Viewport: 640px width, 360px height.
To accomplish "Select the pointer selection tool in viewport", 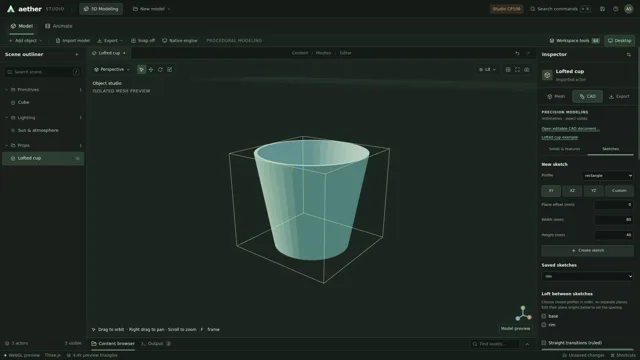I will [141, 69].
